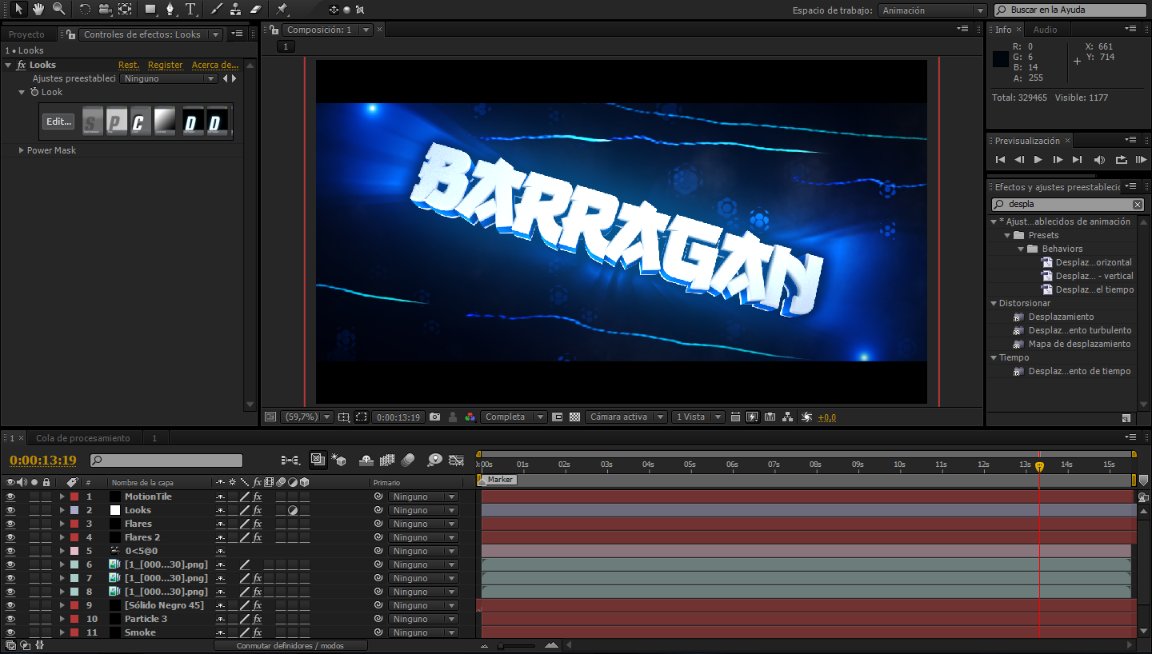Select the Clone Stamp tool
Screen dimensions: 1152x654
click(x=235, y=10)
